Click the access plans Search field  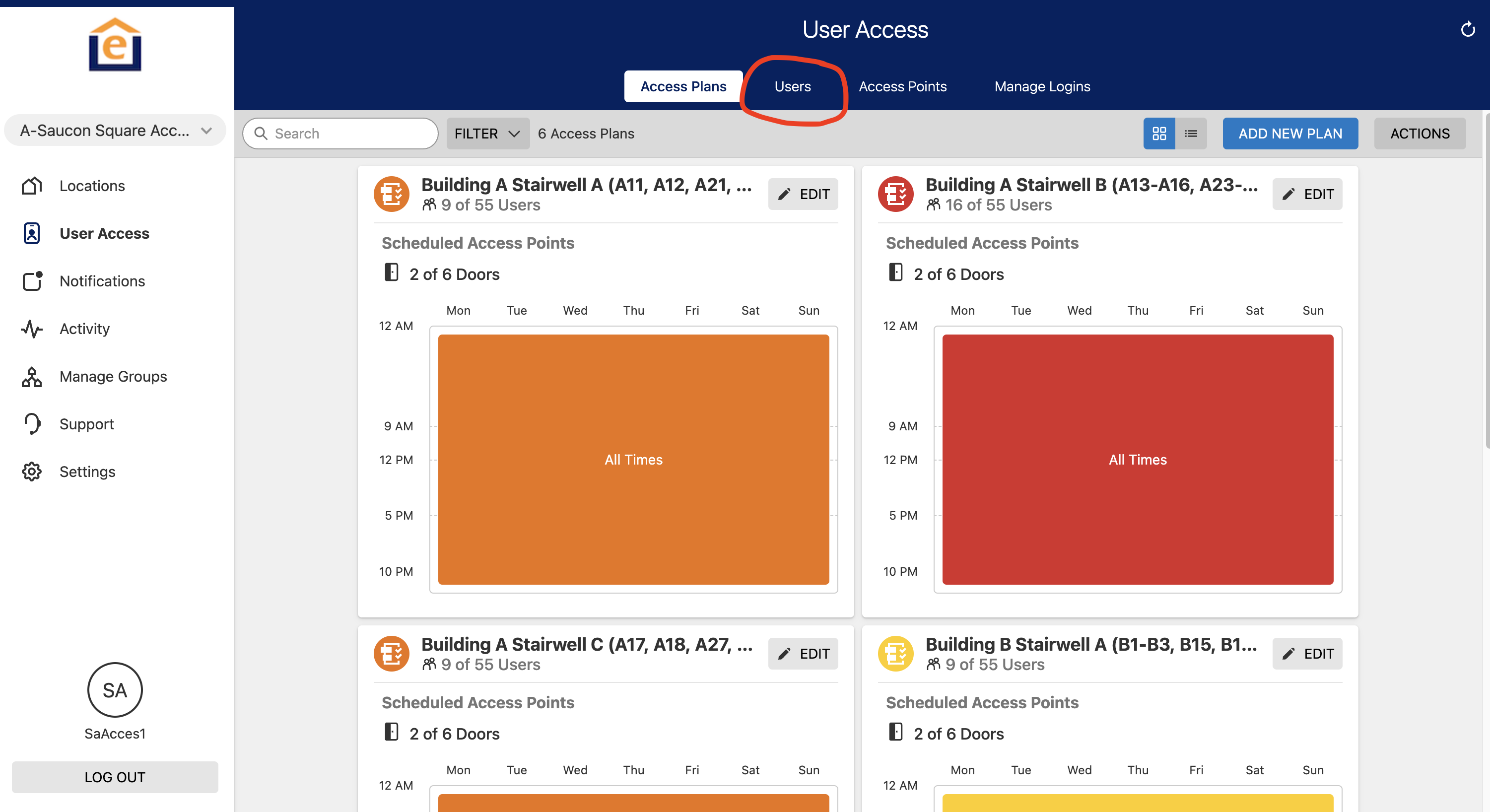[340, 134]
